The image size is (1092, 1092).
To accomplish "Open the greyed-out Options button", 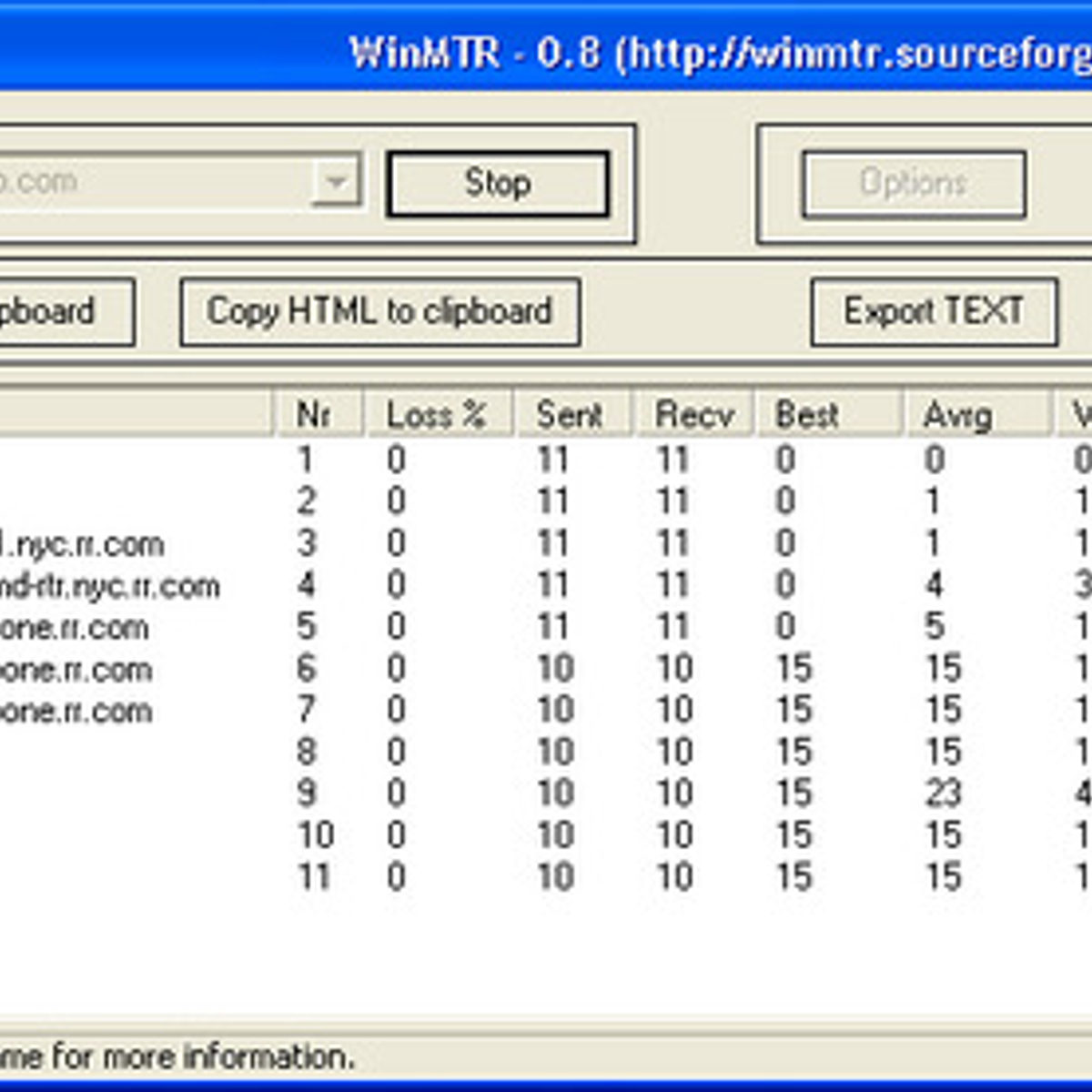I will (x=914, y=184).
